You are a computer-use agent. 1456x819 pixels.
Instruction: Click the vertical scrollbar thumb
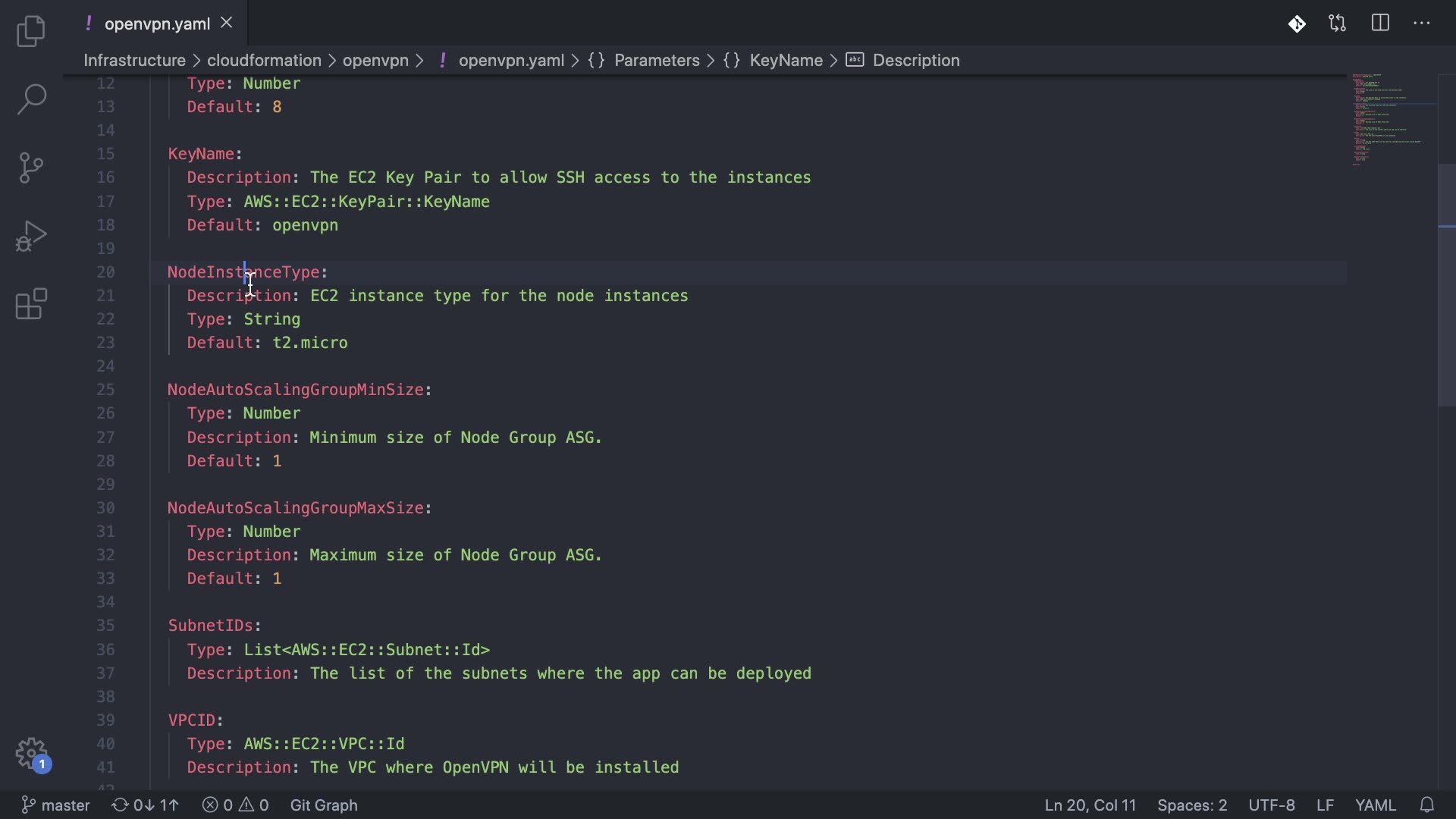pos(1446,284)
